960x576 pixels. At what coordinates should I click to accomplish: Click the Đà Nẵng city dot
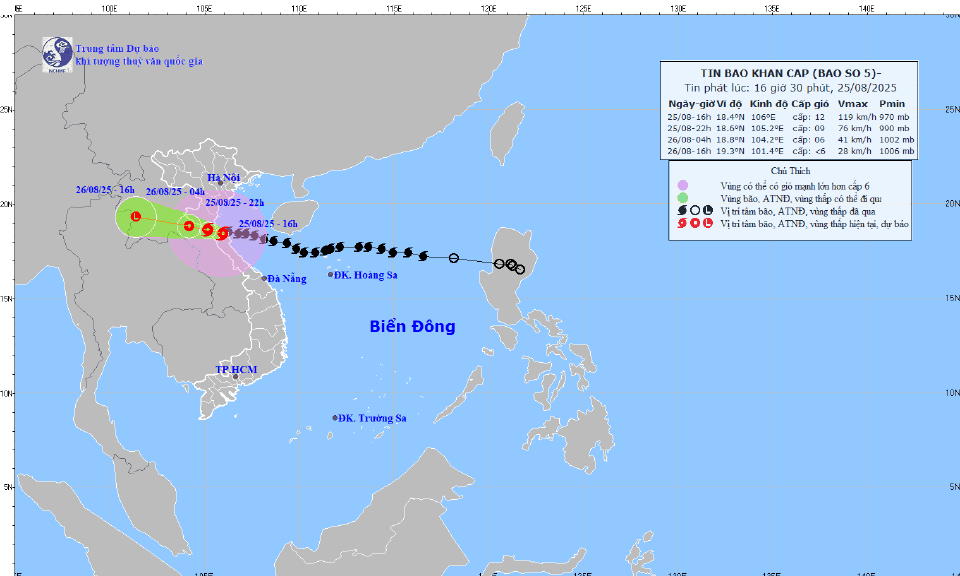click(264, 279)
